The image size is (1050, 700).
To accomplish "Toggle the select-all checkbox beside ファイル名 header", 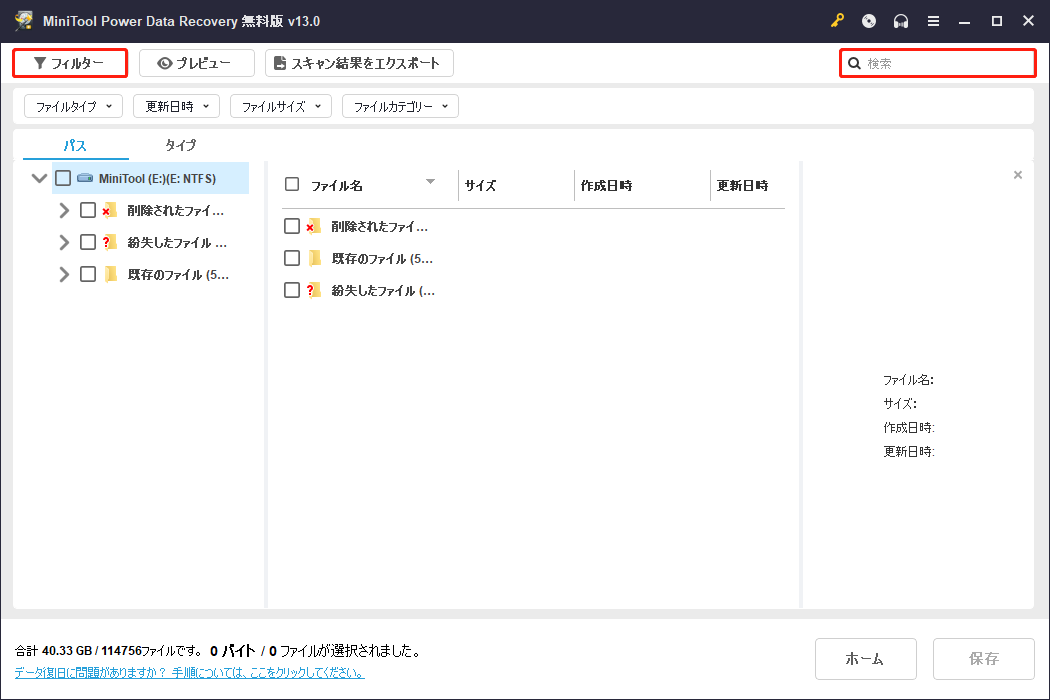I will (292, 184).
